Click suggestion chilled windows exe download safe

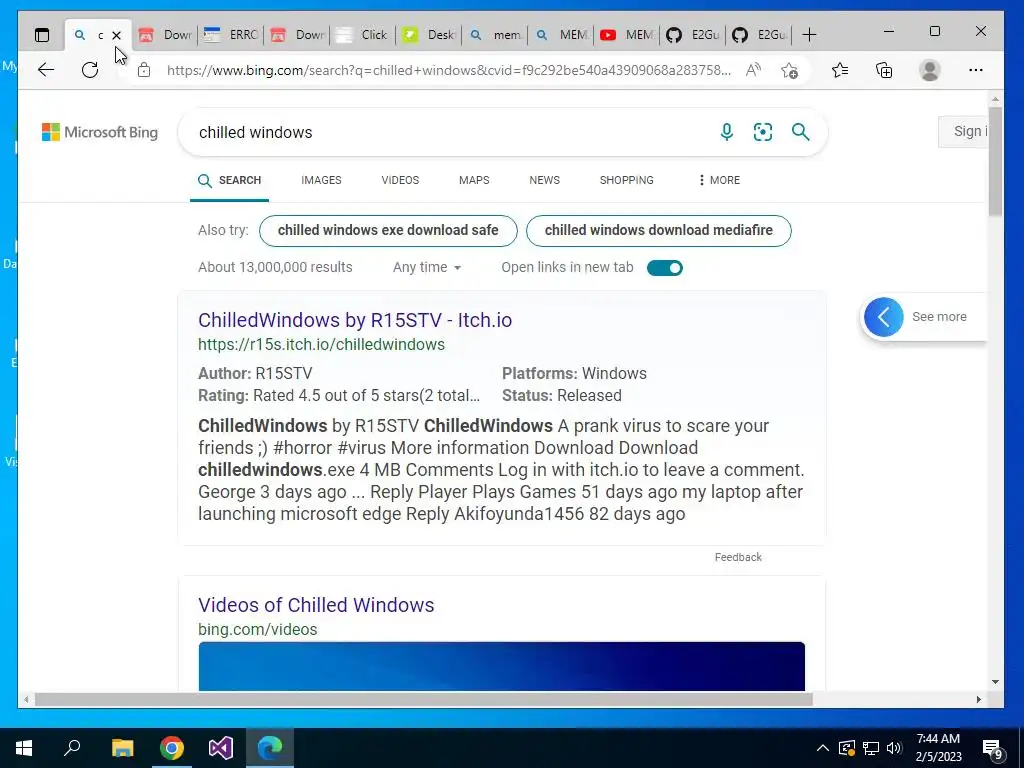[x=388, y=231]
